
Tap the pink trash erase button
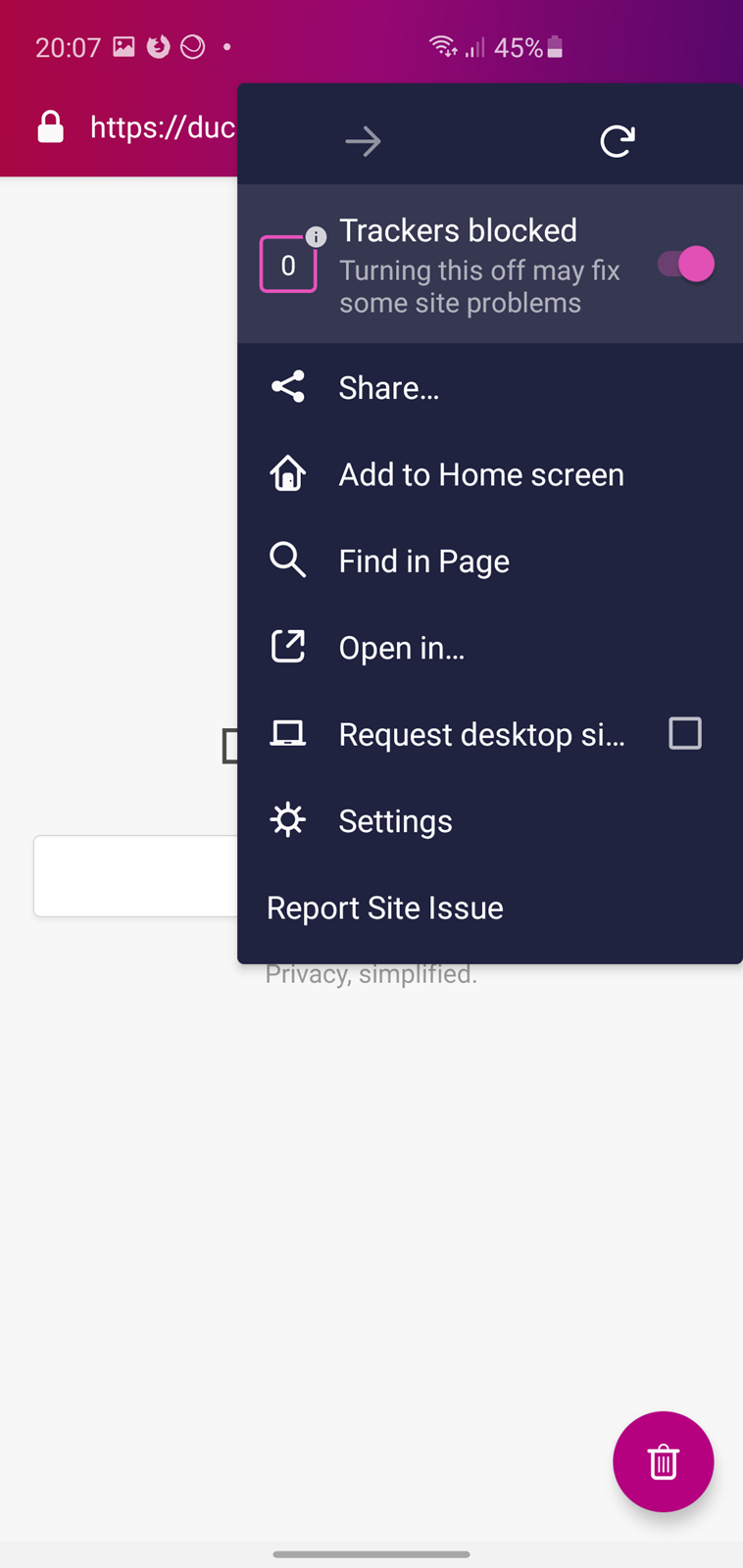(x=664, y=1461)
